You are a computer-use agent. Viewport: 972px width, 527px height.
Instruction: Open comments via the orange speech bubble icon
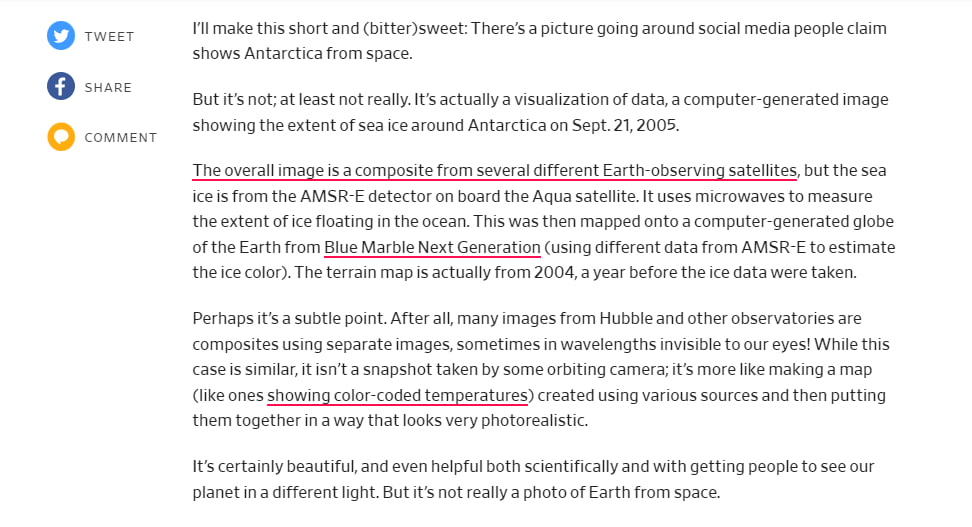[61, 137]
